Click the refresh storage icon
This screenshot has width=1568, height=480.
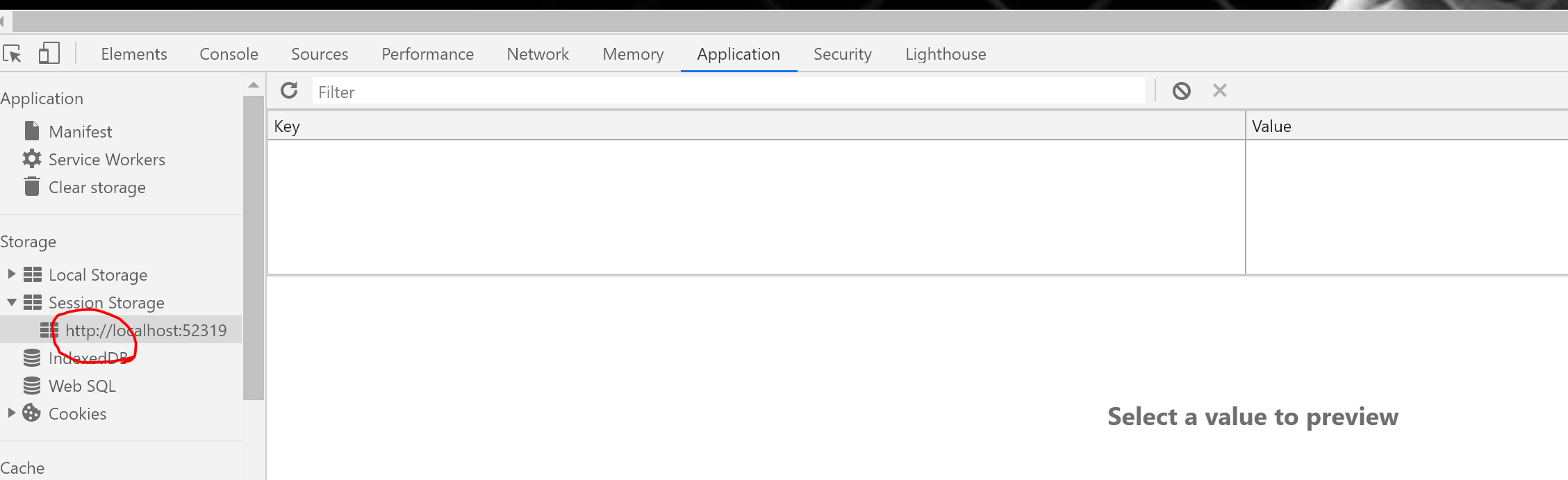point(289,91)
